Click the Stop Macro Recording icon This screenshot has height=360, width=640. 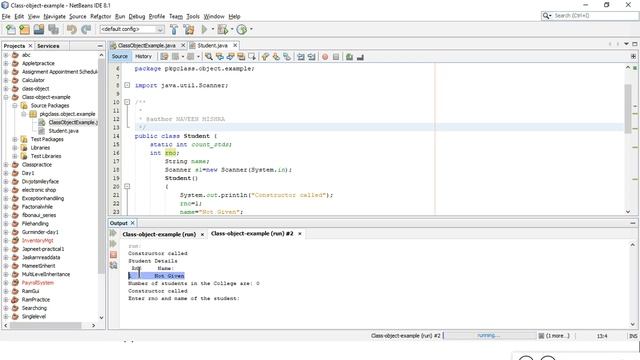(x=336, y=57)
